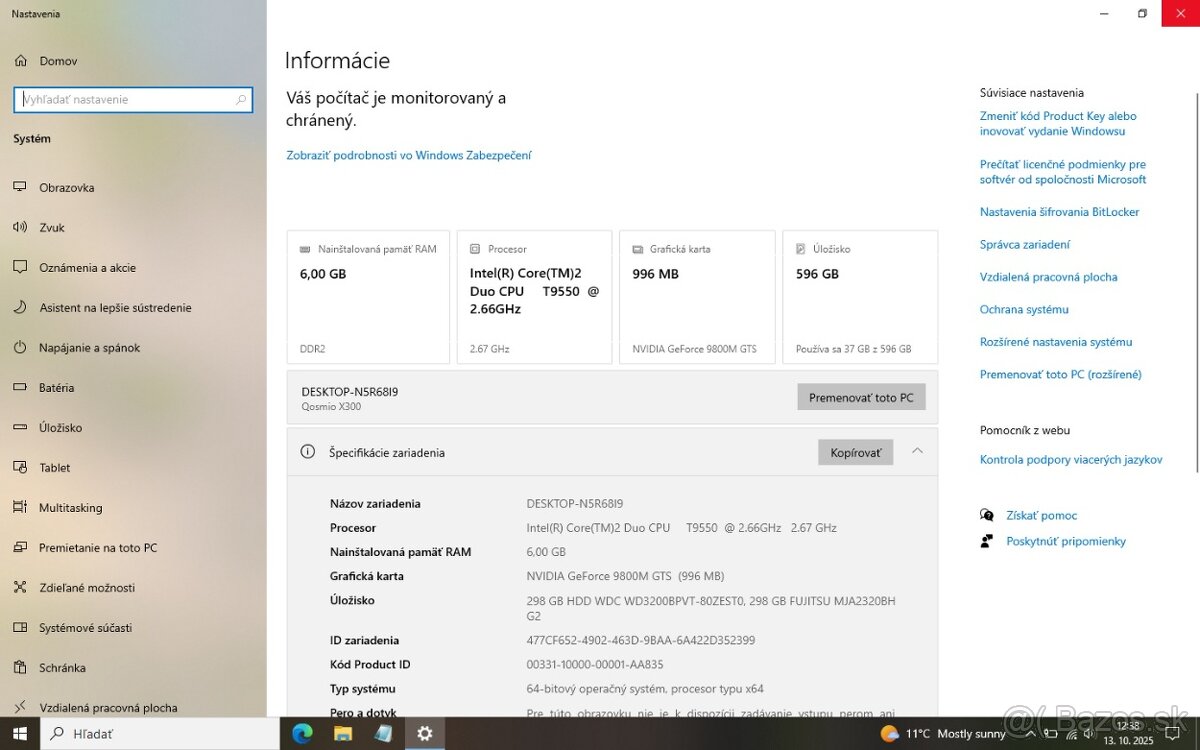Click the Domov home icon
The image size is (1200, 750).
click(x=20, y=61)
